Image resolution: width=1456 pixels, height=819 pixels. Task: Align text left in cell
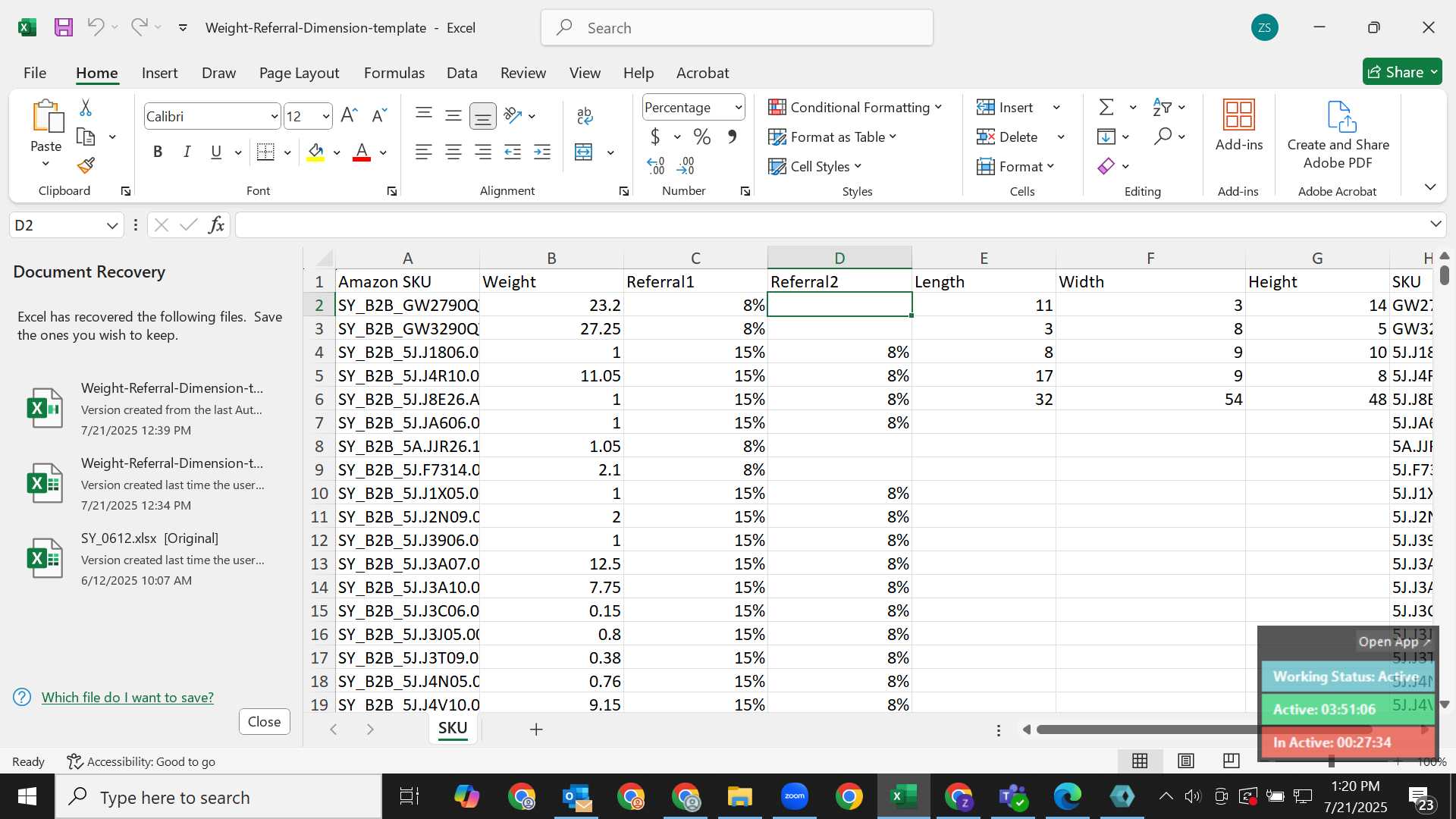coord(424,152)
